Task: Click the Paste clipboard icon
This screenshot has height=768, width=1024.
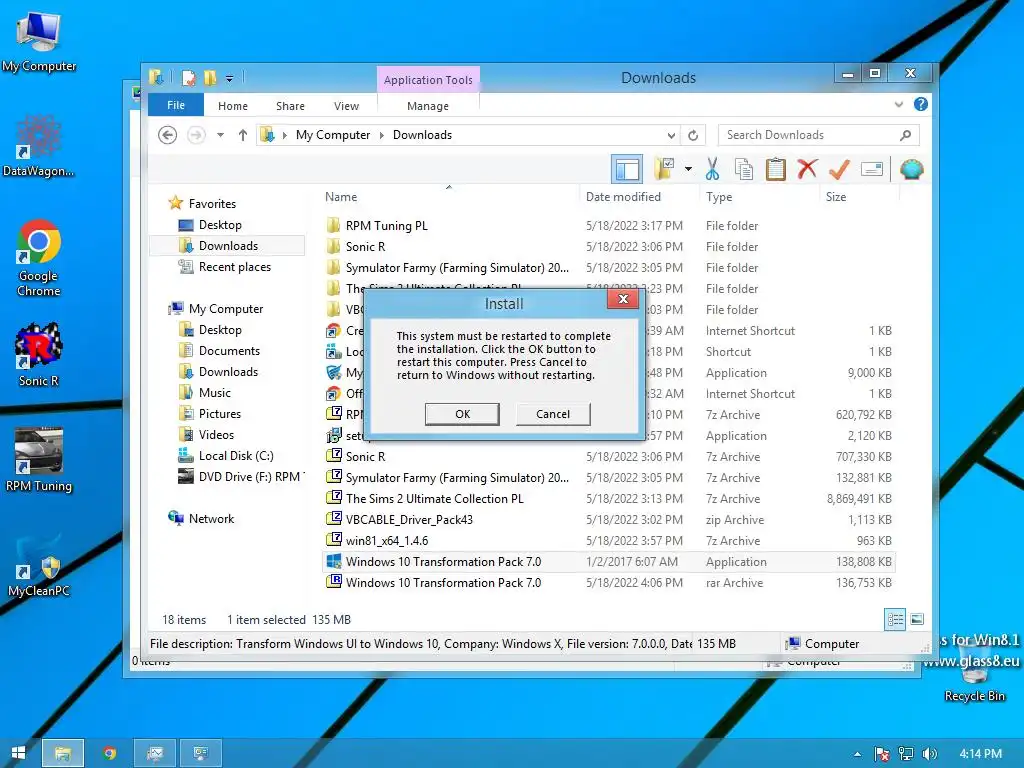Action: tap(775, 169)
